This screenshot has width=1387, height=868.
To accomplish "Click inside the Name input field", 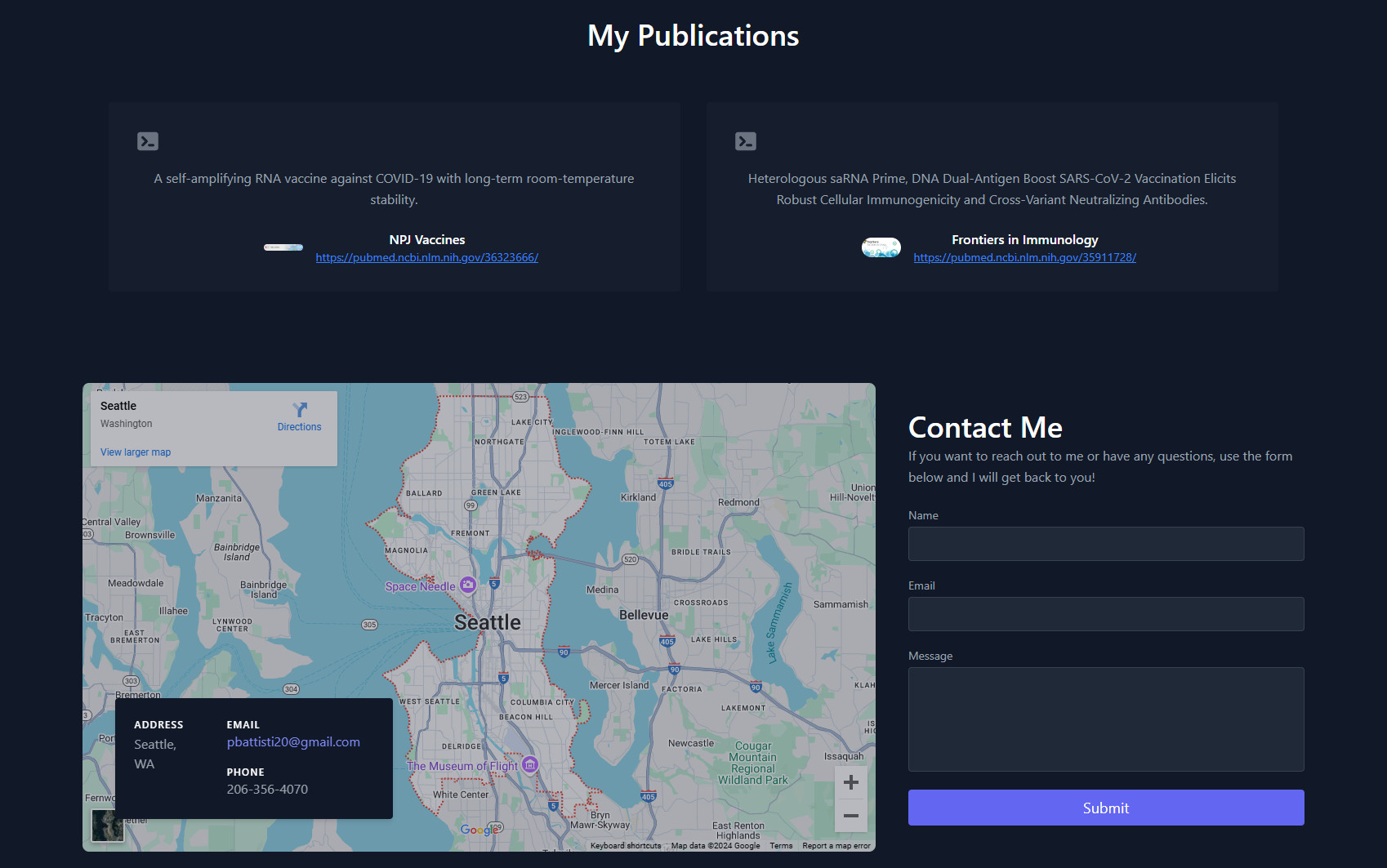I will (x=1106, y=543).
